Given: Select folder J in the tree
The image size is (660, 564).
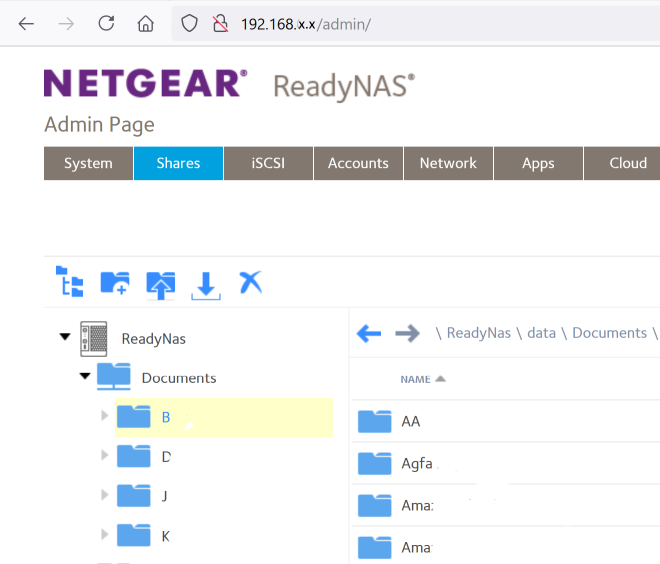Looking at the screenshot, I should (x=165, y=496).
